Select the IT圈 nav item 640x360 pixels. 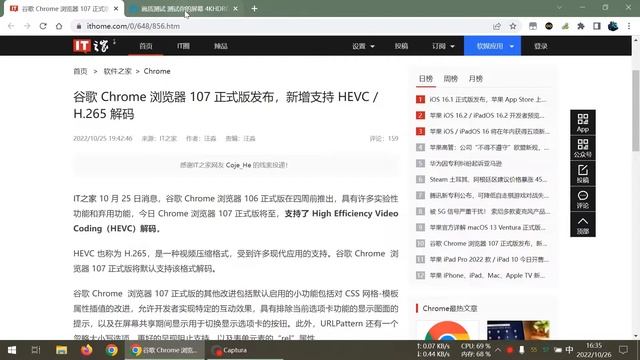(x=183, y=46)
